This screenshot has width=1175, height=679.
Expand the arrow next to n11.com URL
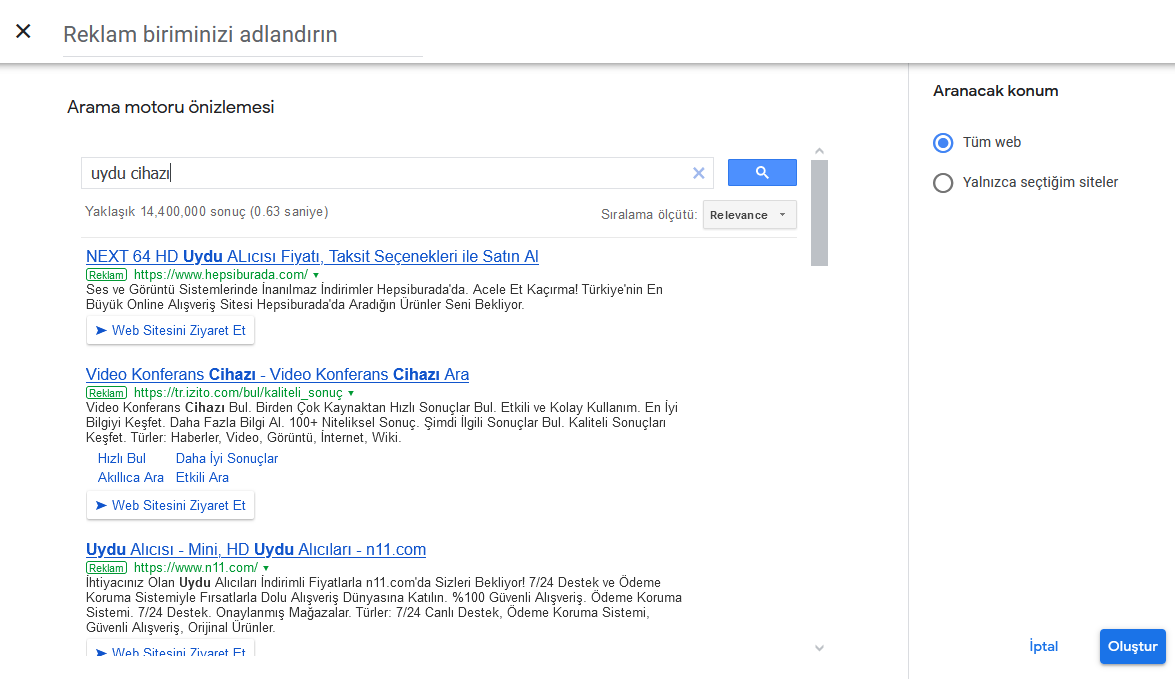[266, 568]
